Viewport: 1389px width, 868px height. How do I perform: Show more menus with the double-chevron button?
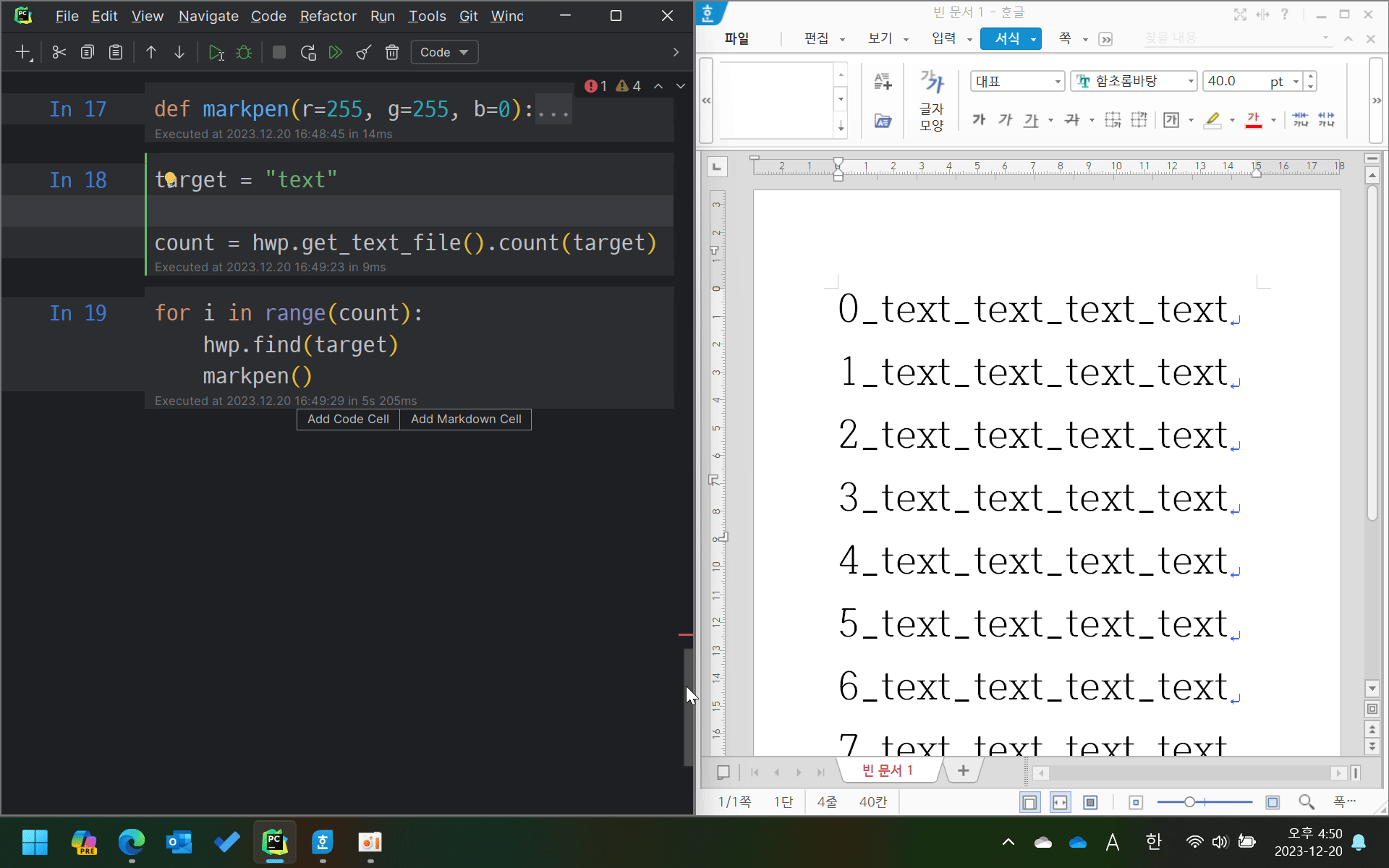1105,39
